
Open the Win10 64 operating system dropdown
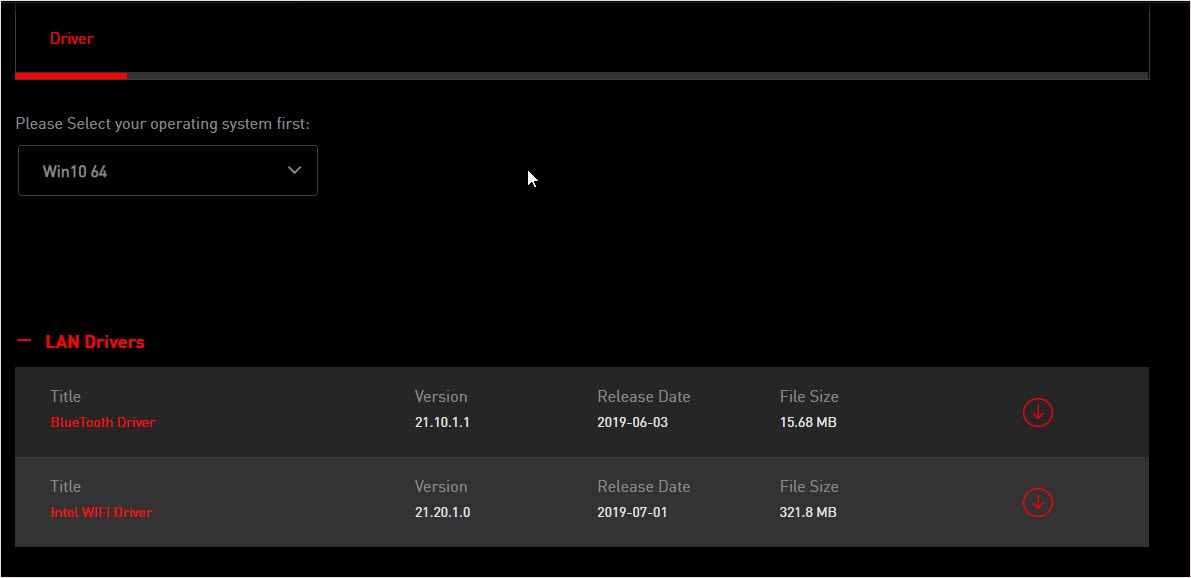(x=168, y=171)
